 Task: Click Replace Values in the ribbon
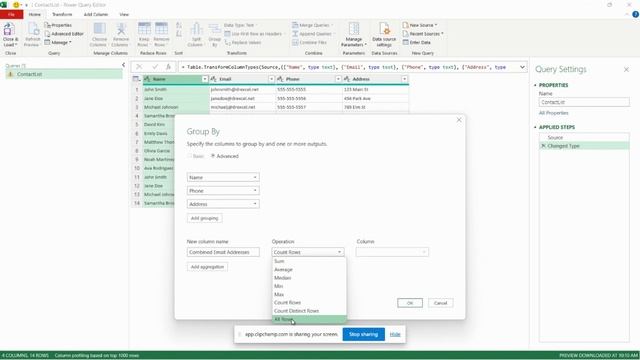tap(242, 42)
